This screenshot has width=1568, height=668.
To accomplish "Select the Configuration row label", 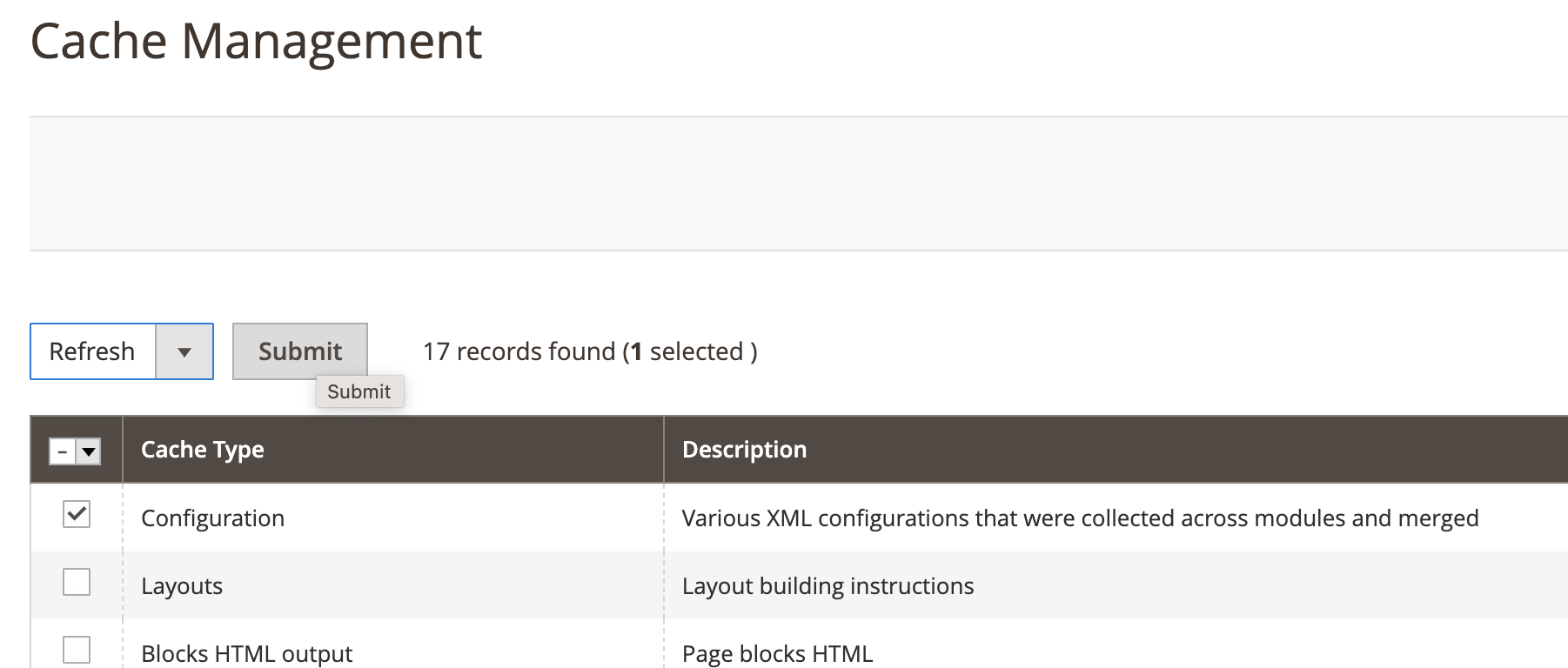I will (213, 518).
